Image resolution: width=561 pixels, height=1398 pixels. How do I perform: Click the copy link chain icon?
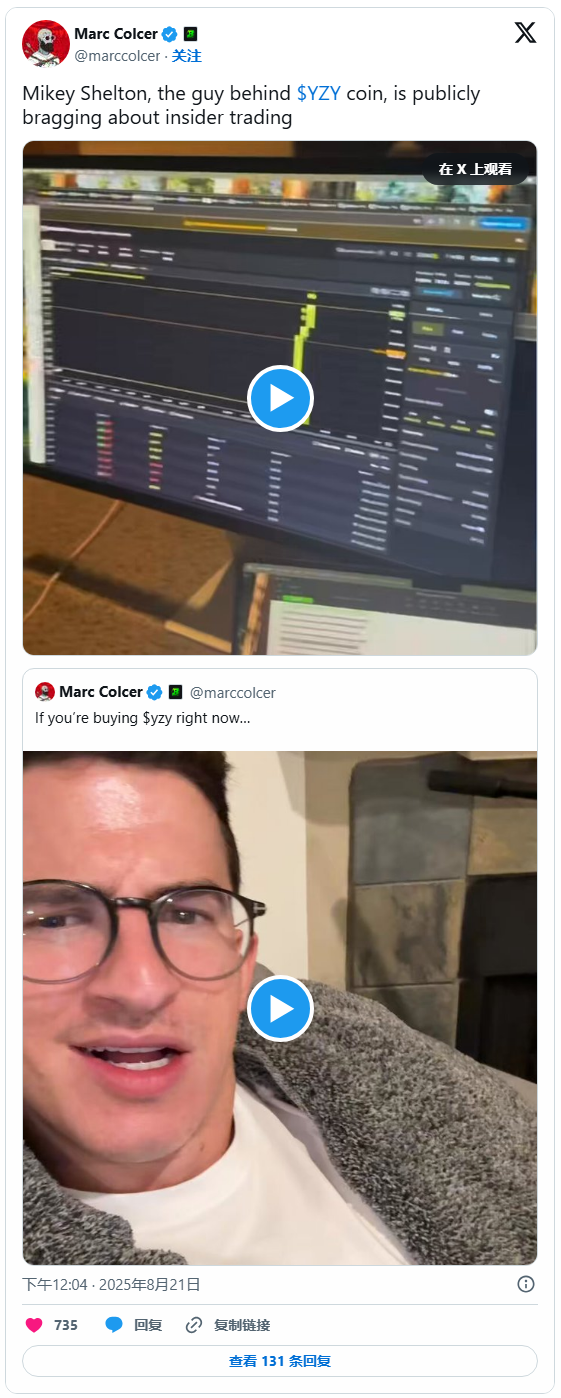194,1325
